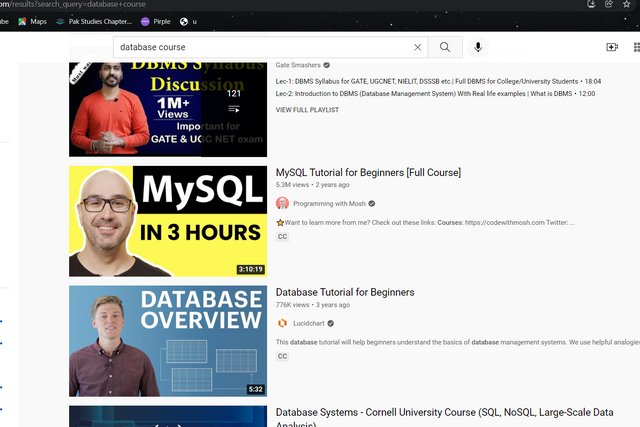Start voice search with the microphone icon

click(478, 47)
